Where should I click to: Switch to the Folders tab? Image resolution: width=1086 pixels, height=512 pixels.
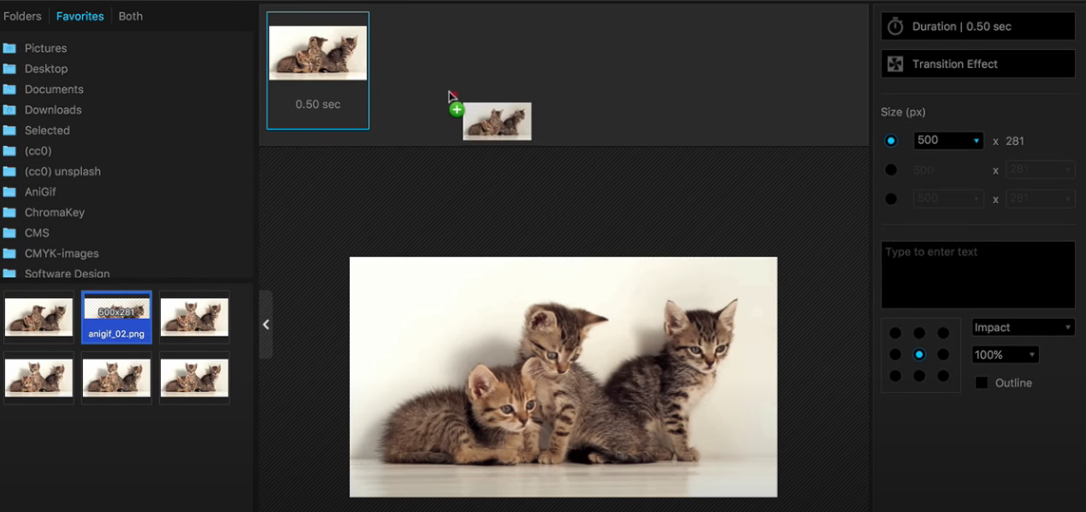coord(22,16)
